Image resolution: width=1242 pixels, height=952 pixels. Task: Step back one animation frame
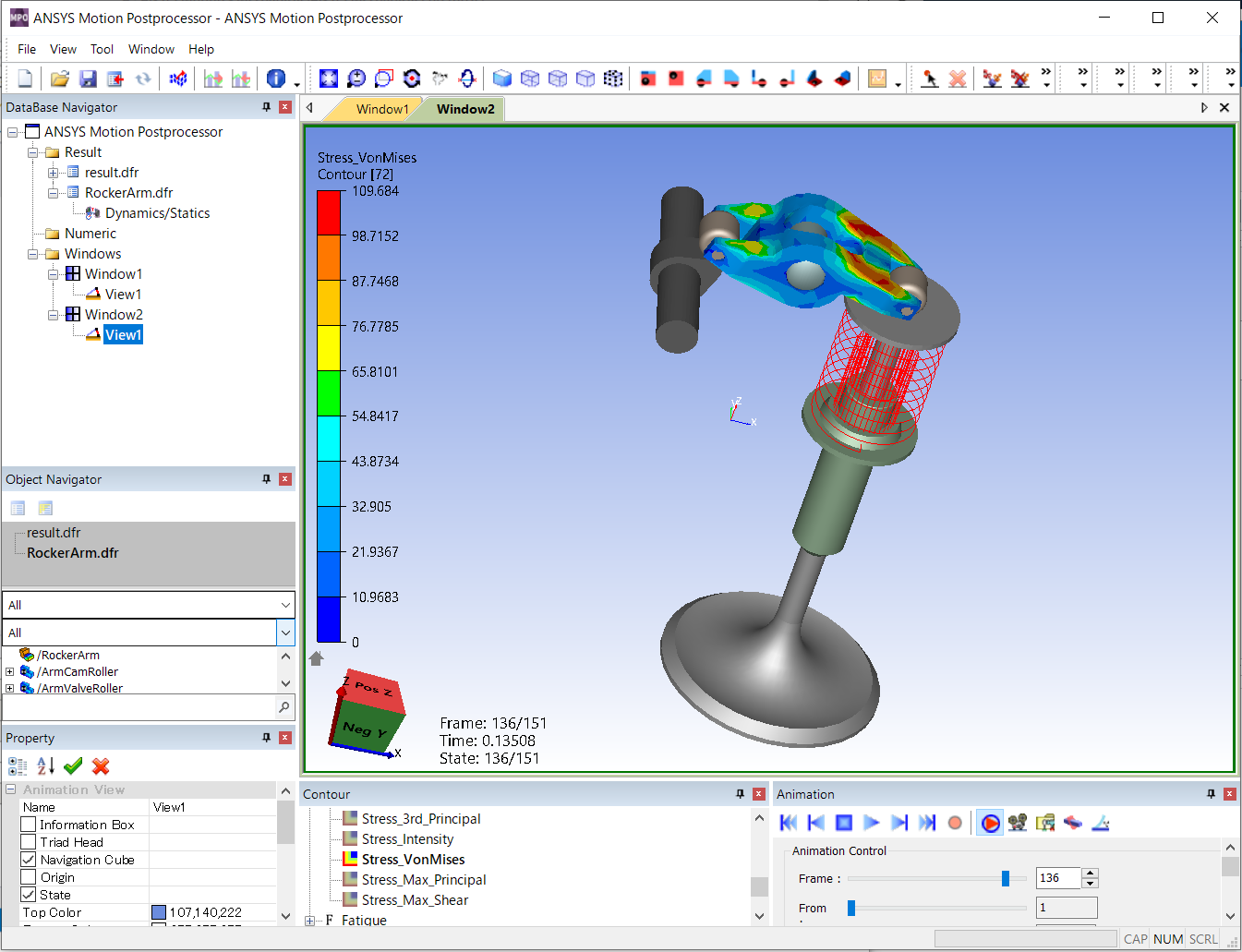pyautogui.click(x=816, y=822)
